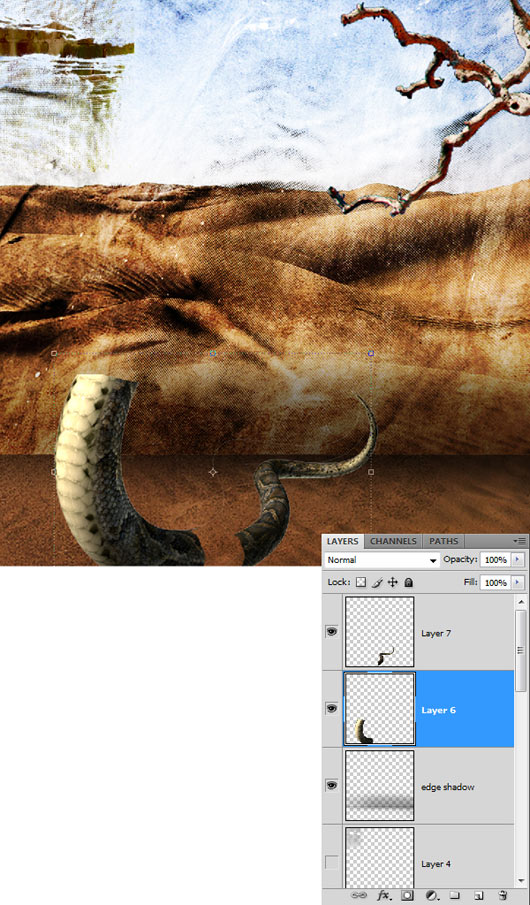The height and width of the screenshot is (905, 530).
Task: Click the Fill value field
Action: [x=495, y=583]
